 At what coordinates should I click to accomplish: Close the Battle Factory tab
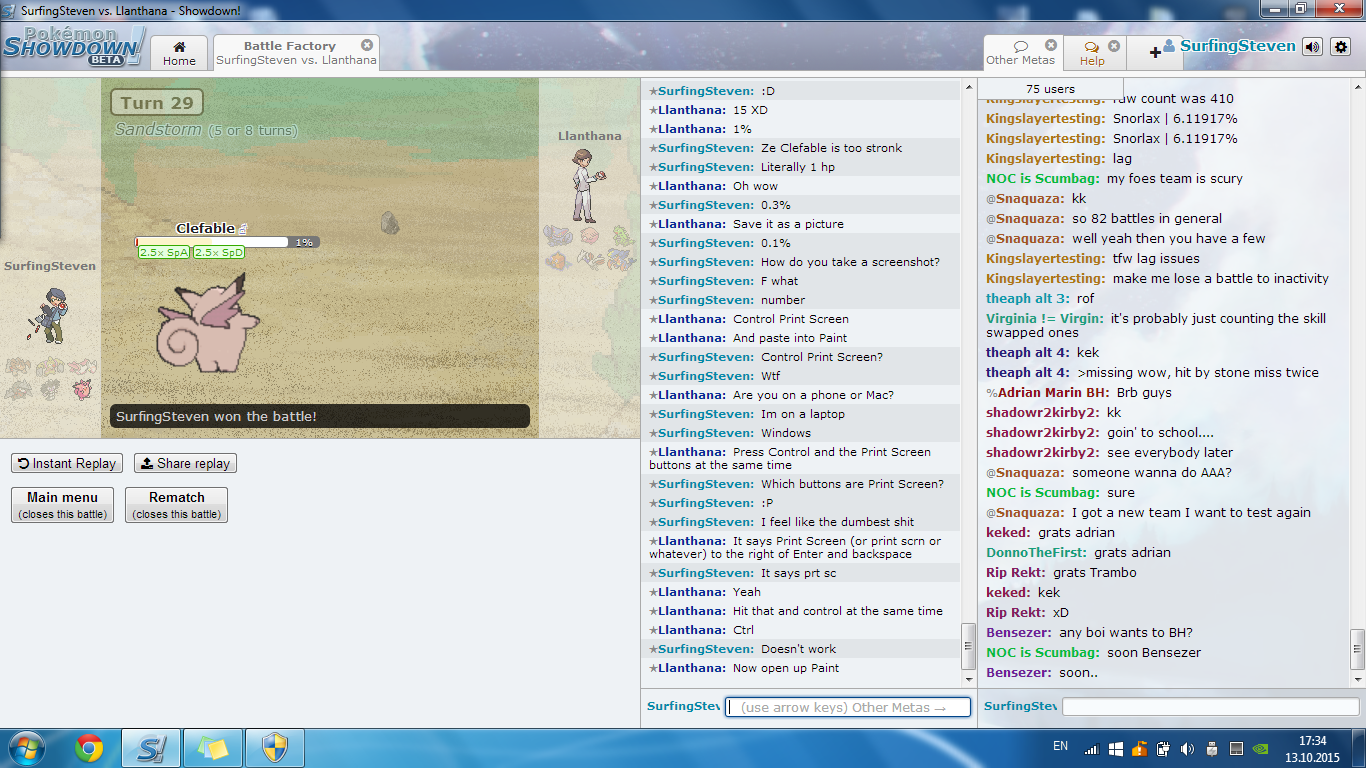(367, 45)
